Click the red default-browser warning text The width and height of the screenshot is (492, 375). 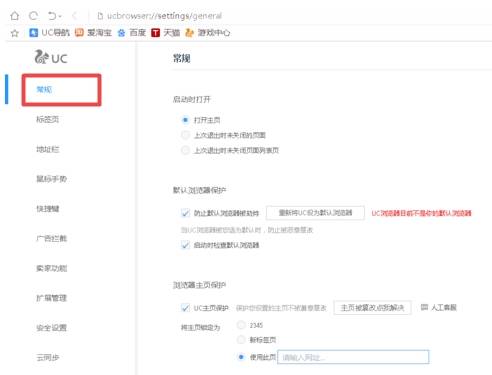tap(421, 213)
